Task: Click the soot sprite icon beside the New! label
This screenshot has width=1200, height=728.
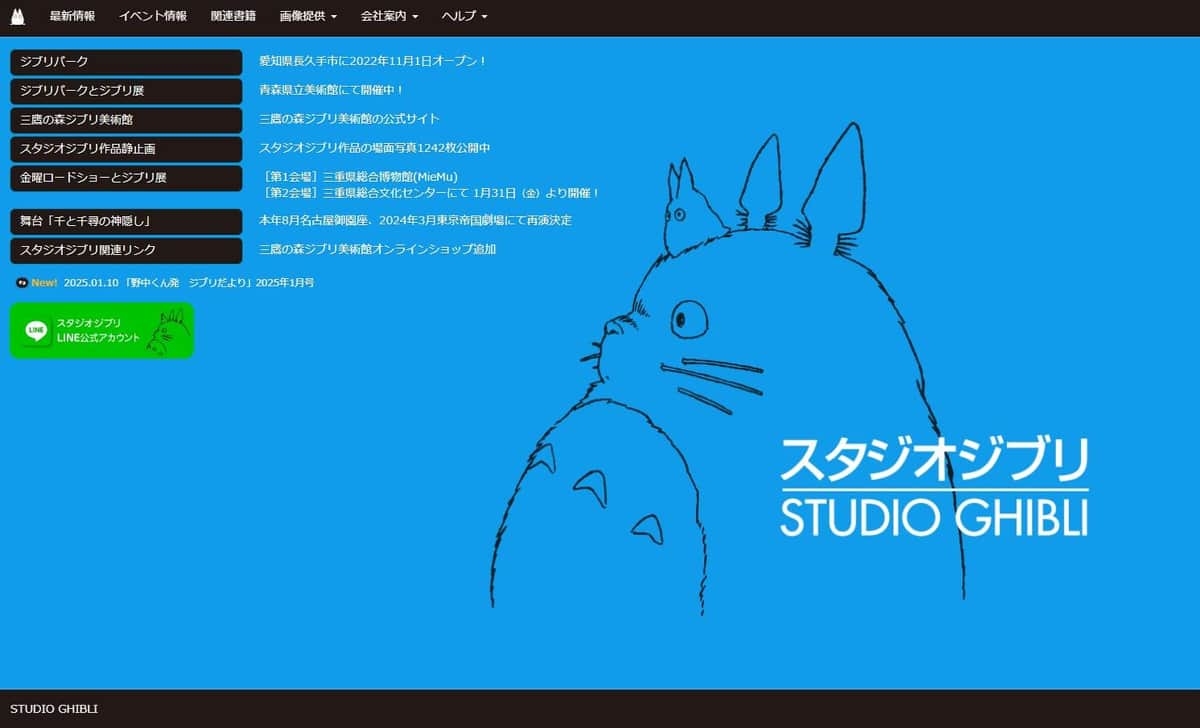Action: pyautogui.click(x=20, y=282)
